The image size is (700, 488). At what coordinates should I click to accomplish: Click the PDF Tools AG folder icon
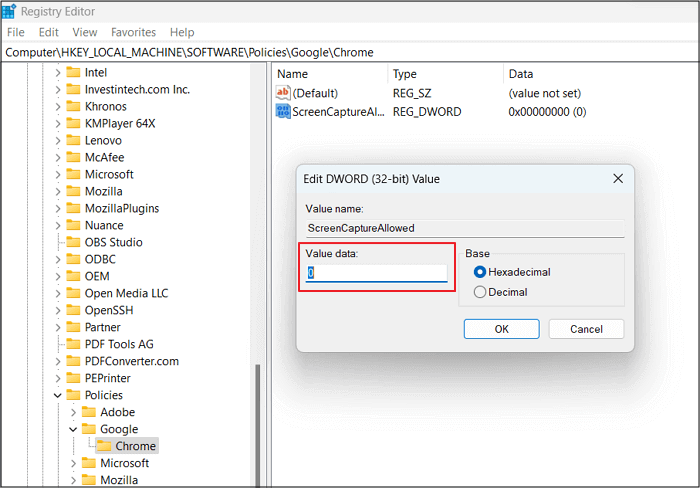click(x=73, y=344)
